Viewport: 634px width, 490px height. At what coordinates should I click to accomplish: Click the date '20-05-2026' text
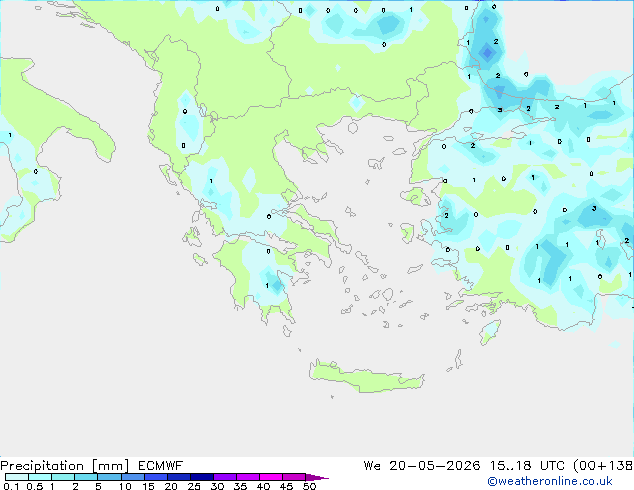(435, 466)
